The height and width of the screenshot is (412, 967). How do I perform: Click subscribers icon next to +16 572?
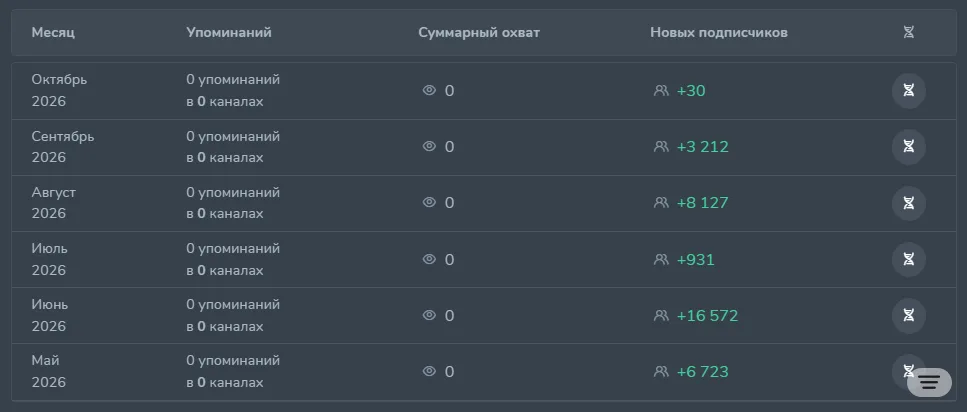pyautogui.click(x=661, y=315)
